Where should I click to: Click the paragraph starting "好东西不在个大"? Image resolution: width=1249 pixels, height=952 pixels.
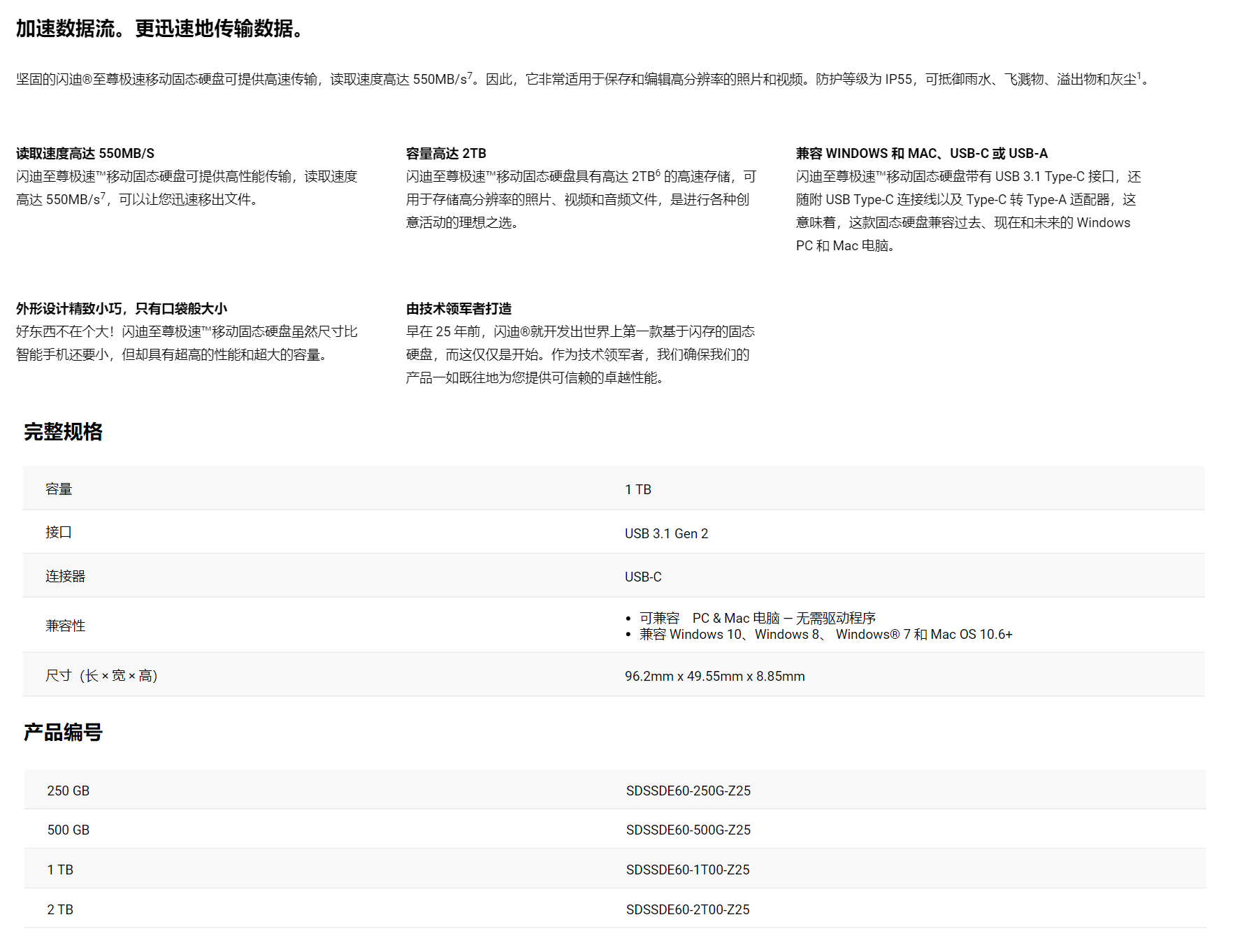pyautogui.click(x=187, y=343)
